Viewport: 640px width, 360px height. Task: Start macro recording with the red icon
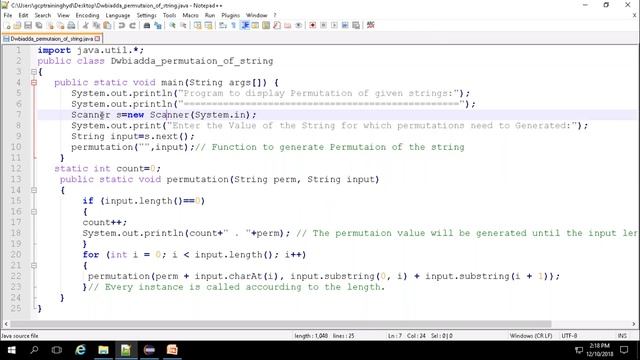(312, 25)
